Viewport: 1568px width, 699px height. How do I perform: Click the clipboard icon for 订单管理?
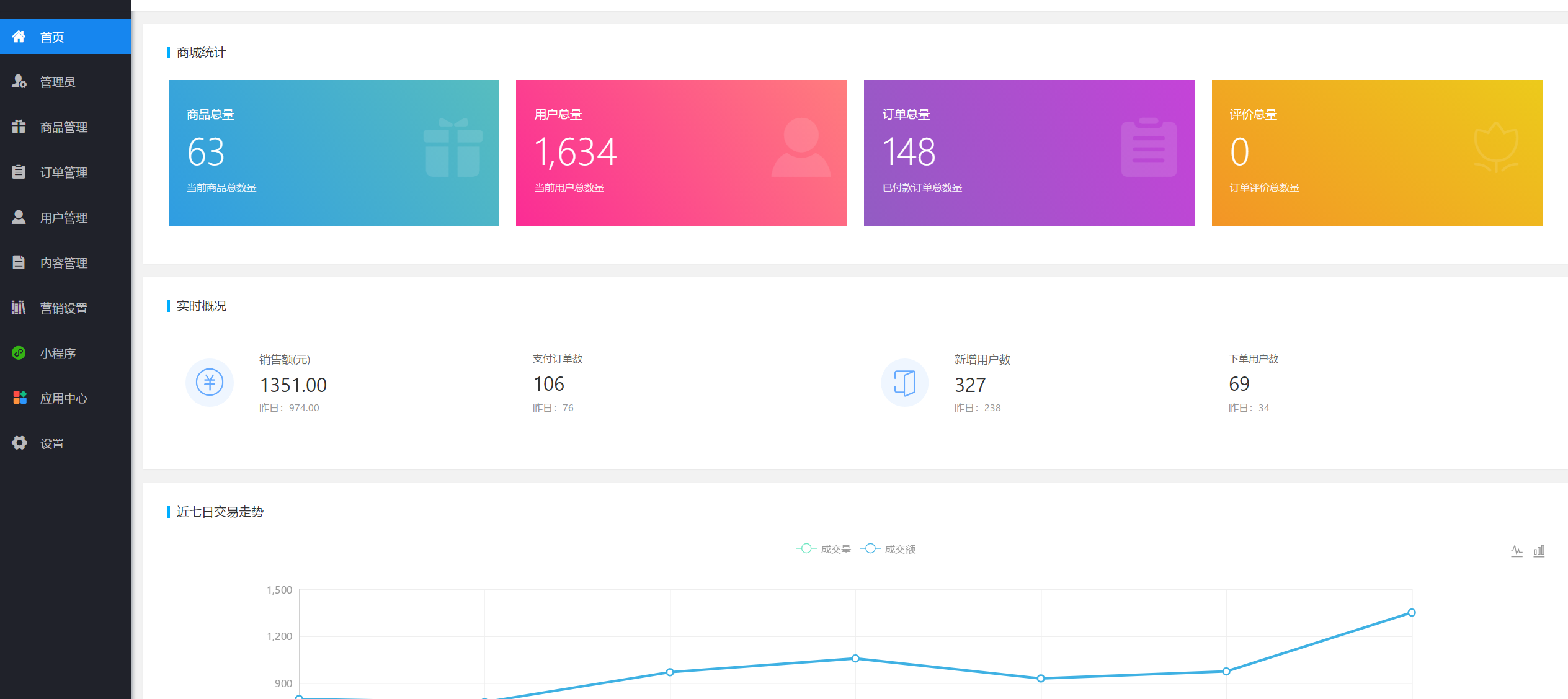[x=19, y=172]
